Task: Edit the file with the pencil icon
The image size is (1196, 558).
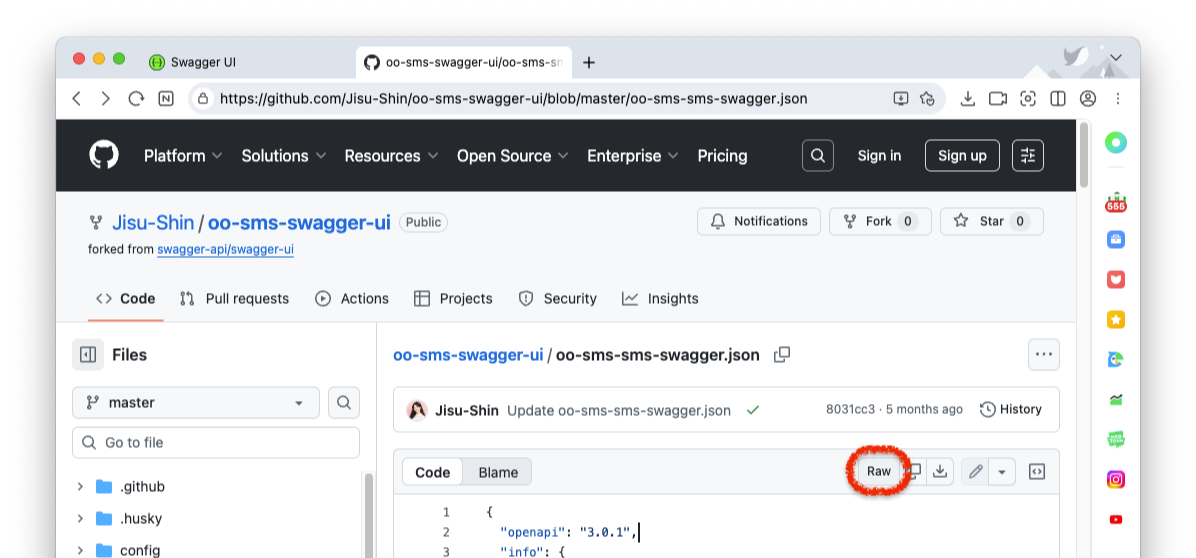Action: 975,472
